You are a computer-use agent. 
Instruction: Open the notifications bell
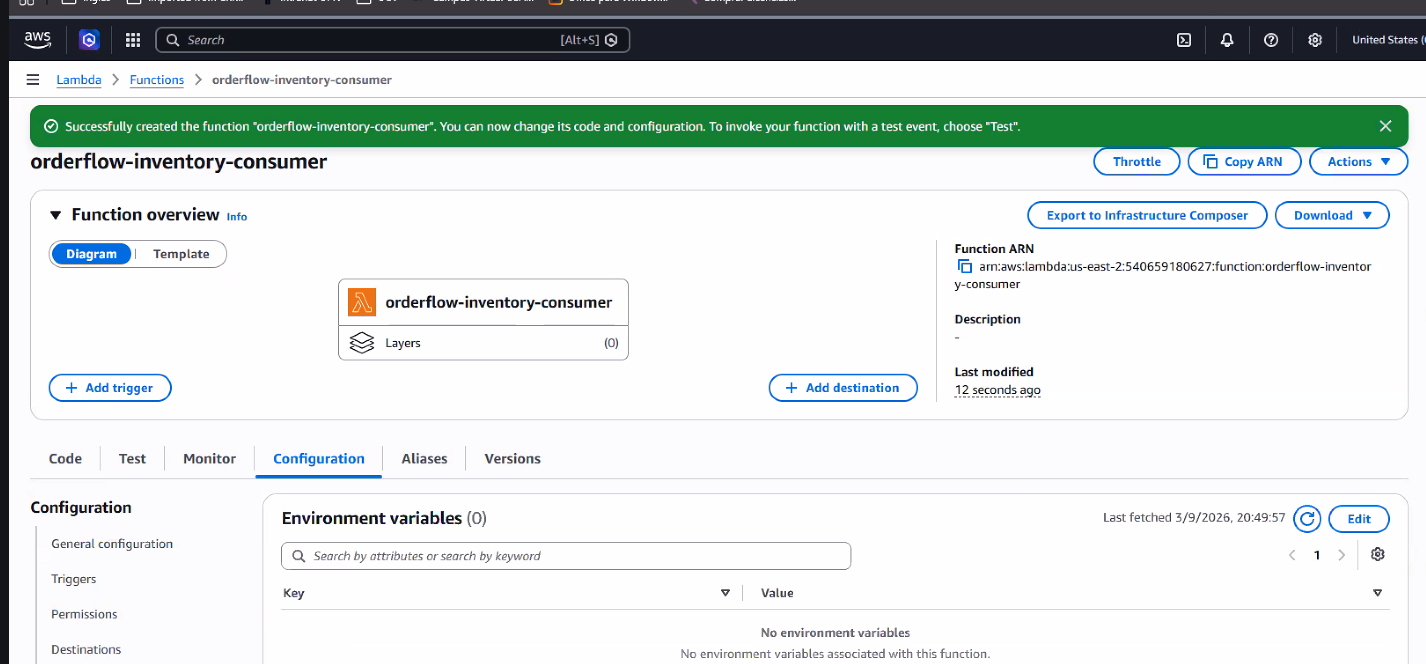pyautogui.click(x=1227, y=40)
